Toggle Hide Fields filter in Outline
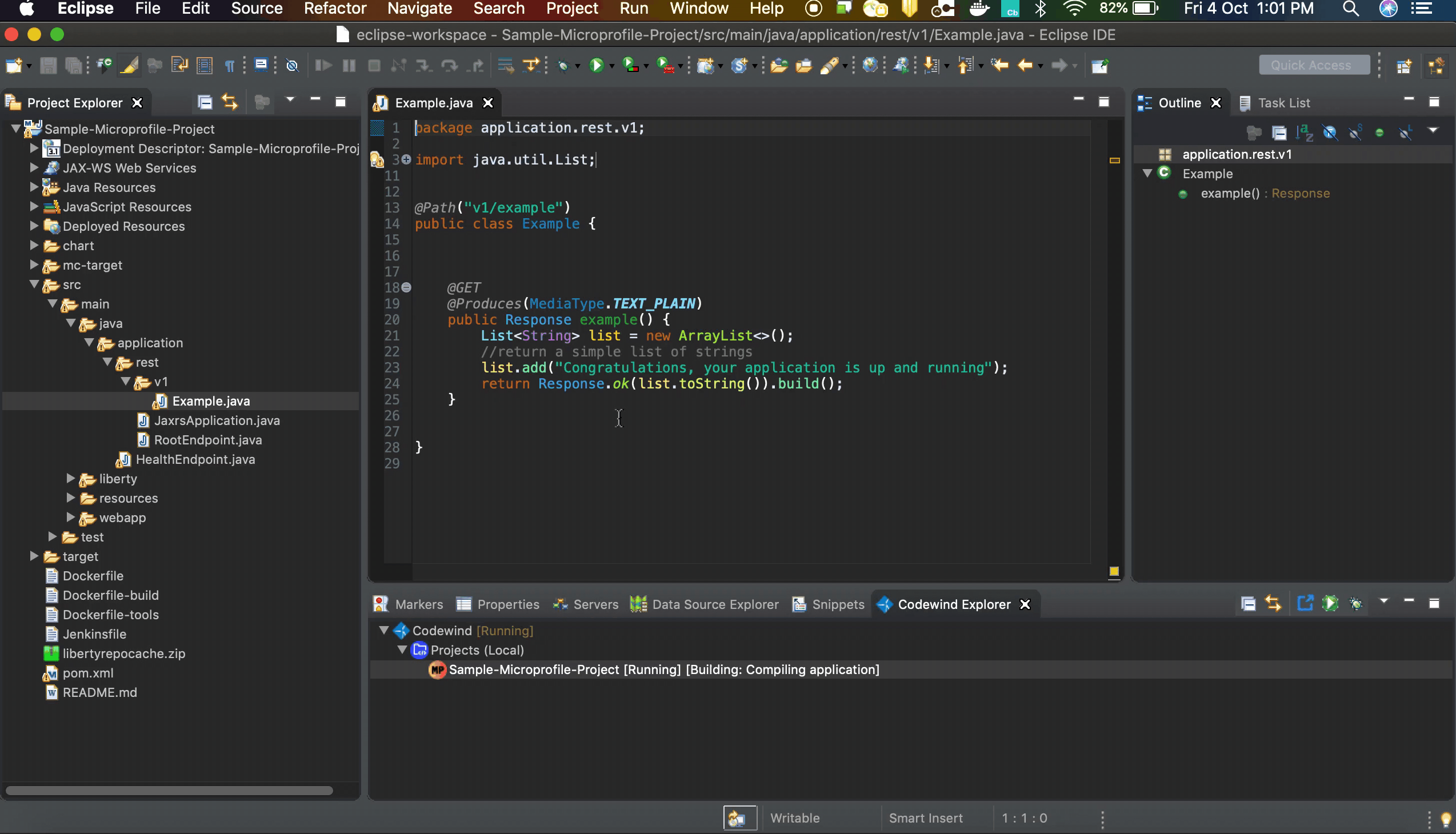This screenshot has width=1456, height=834. point(1329,133)
